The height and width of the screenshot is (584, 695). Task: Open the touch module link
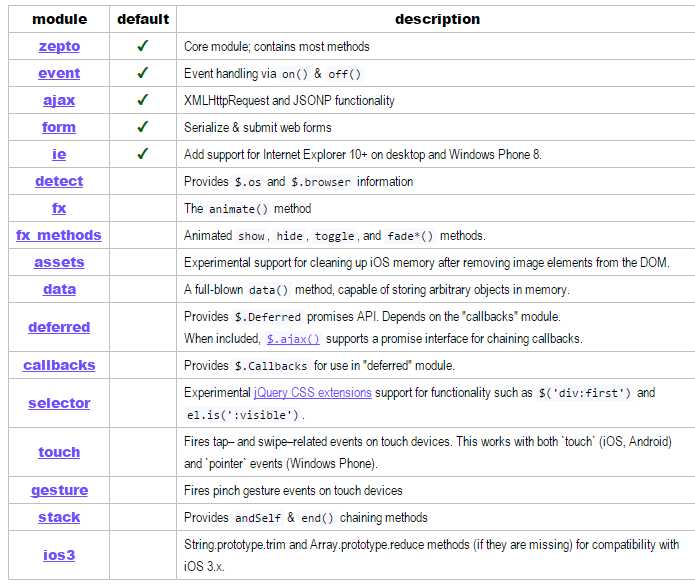coord(59,452)
